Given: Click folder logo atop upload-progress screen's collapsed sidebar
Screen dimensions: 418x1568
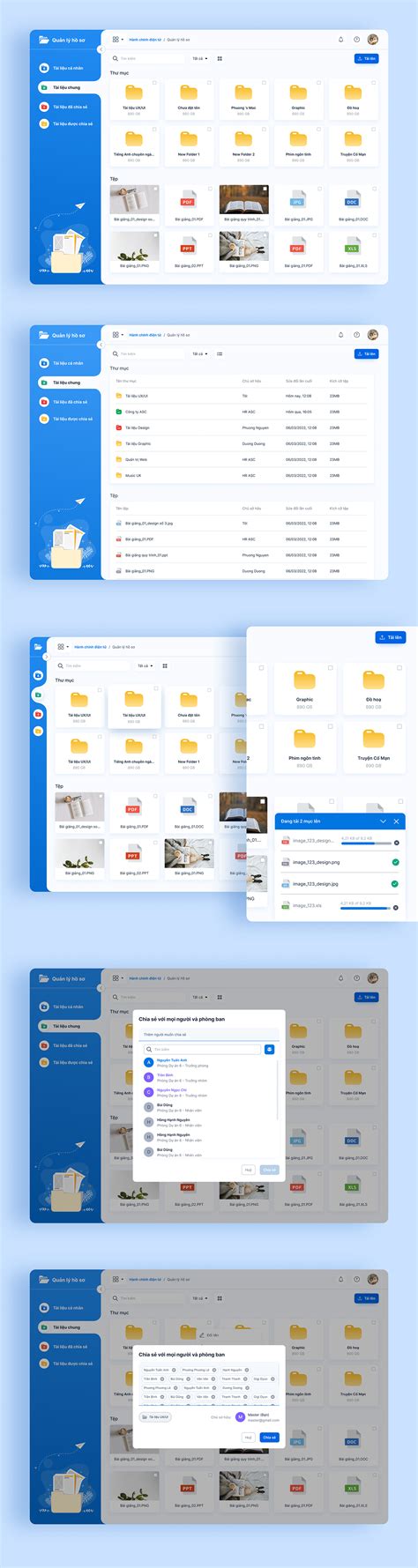Looking at the screenshot, I should pos(38,647).
